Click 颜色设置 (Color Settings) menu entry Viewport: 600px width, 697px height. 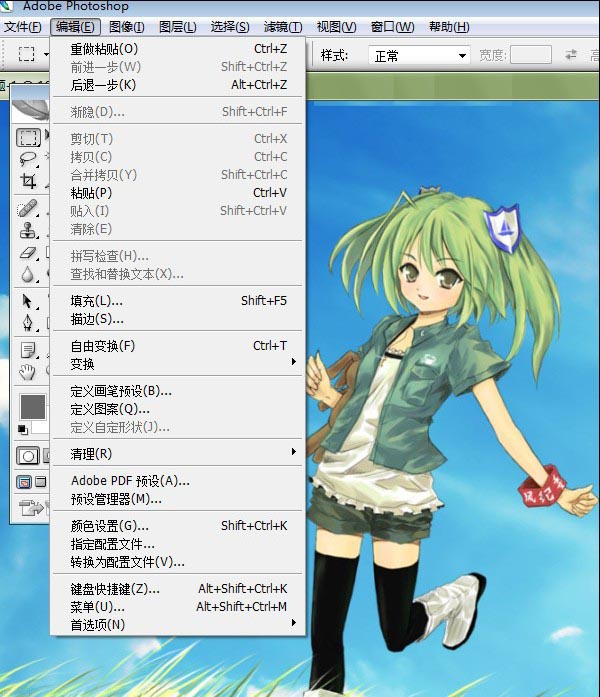[x=110, y=526]
